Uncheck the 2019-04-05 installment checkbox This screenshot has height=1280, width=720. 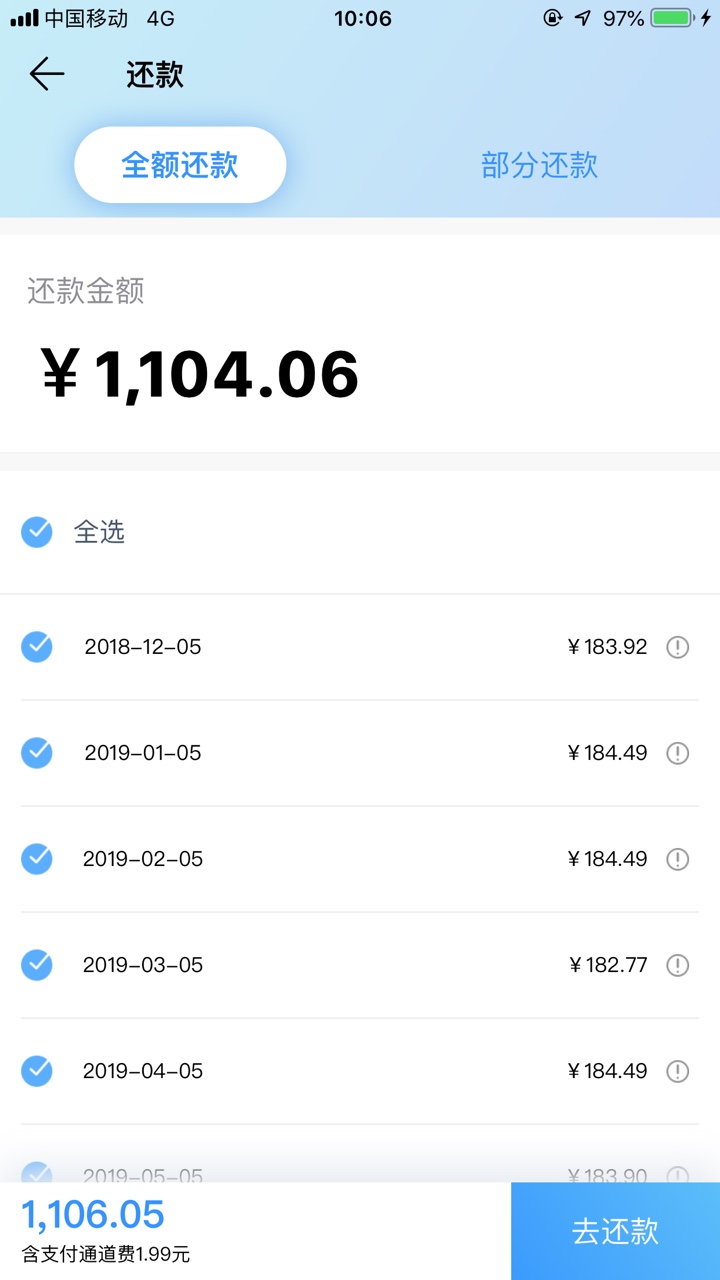point(37,1071)
